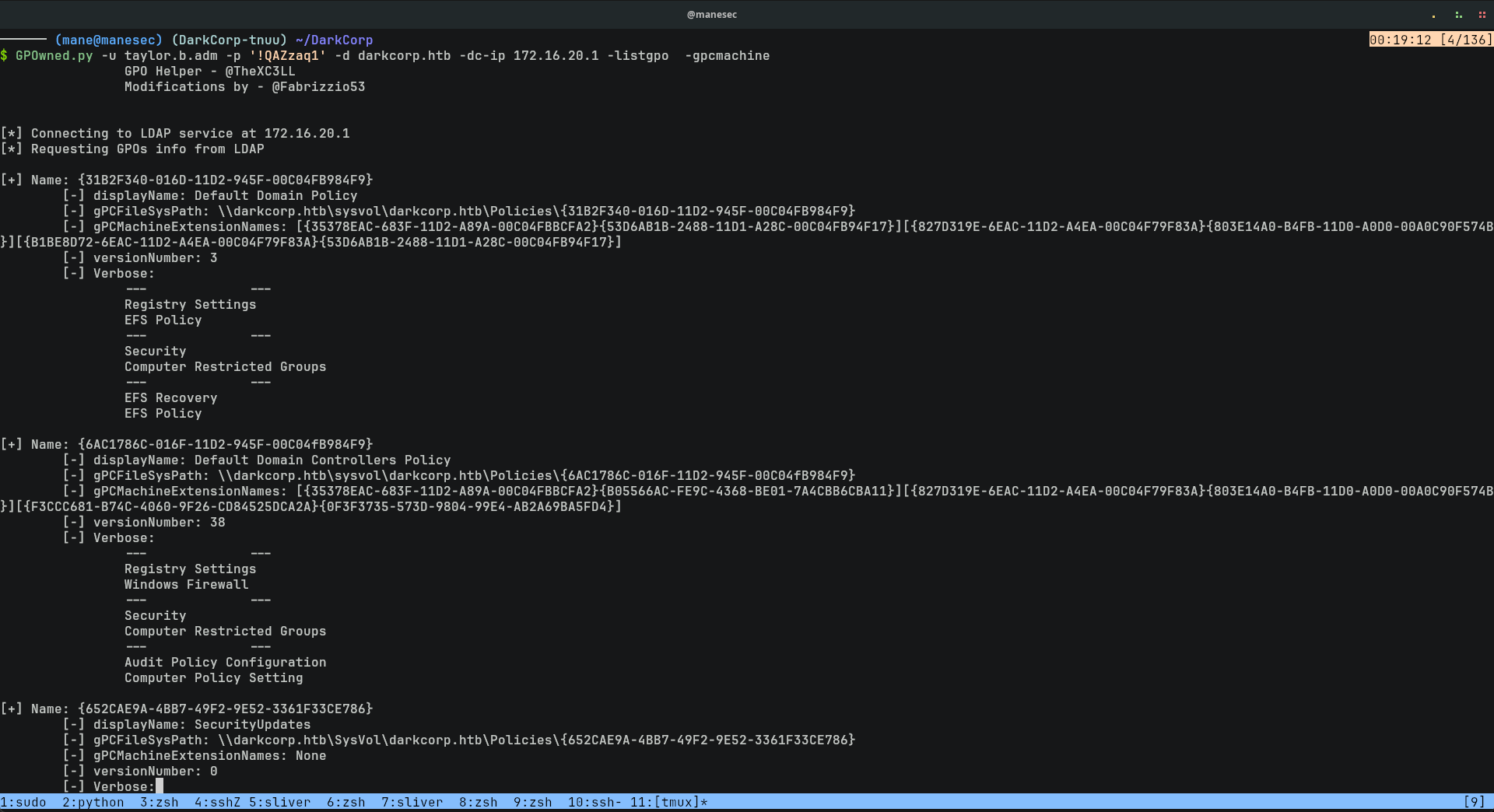Viewport: 1494px width, 812px height.
Task: Click the [9] session indicator in status bar
Action: (1474, 802)
